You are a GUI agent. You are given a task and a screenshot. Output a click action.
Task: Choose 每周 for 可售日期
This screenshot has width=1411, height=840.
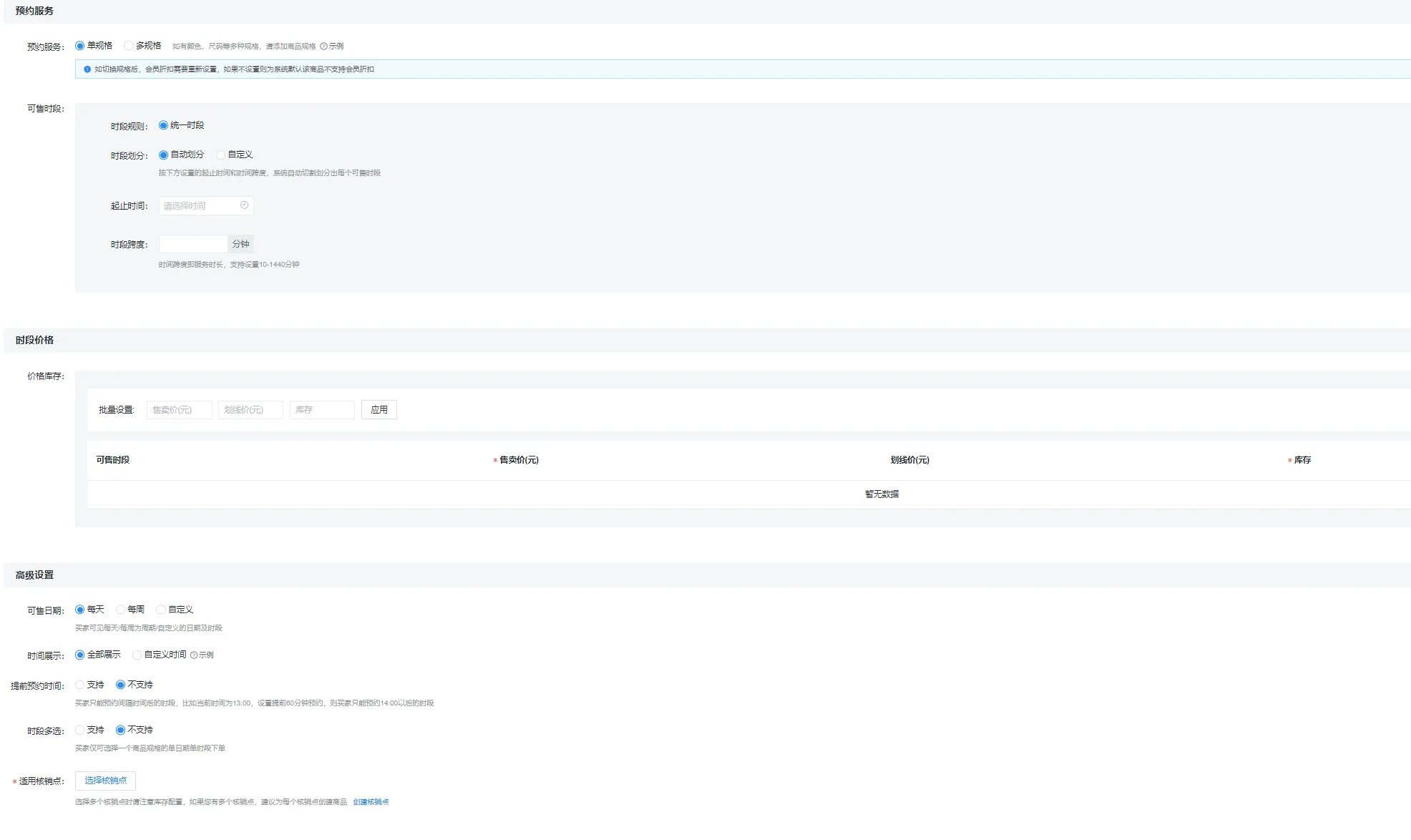[x=120, y=610]
